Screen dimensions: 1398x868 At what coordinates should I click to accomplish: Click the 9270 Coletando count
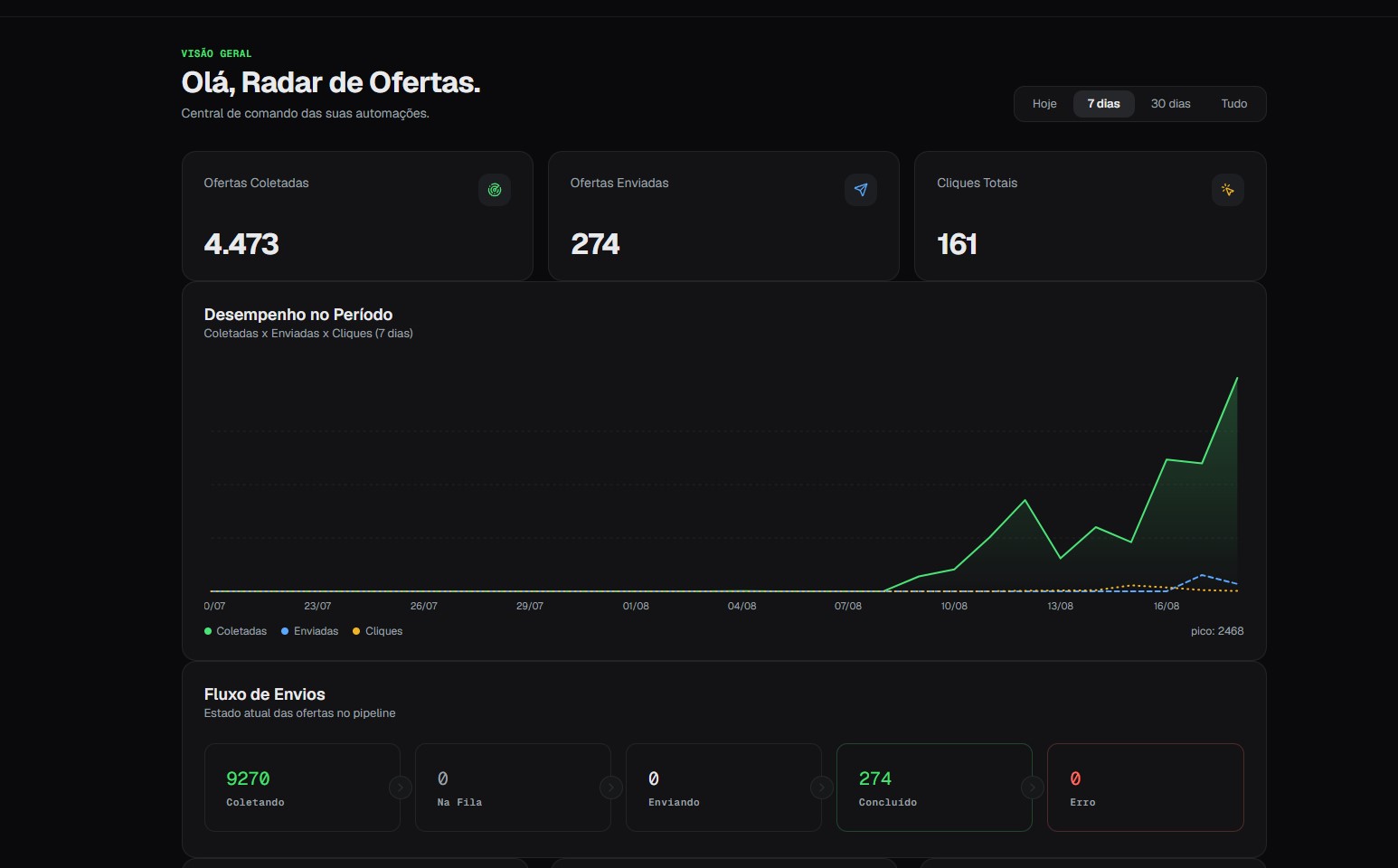click(248, 778)
